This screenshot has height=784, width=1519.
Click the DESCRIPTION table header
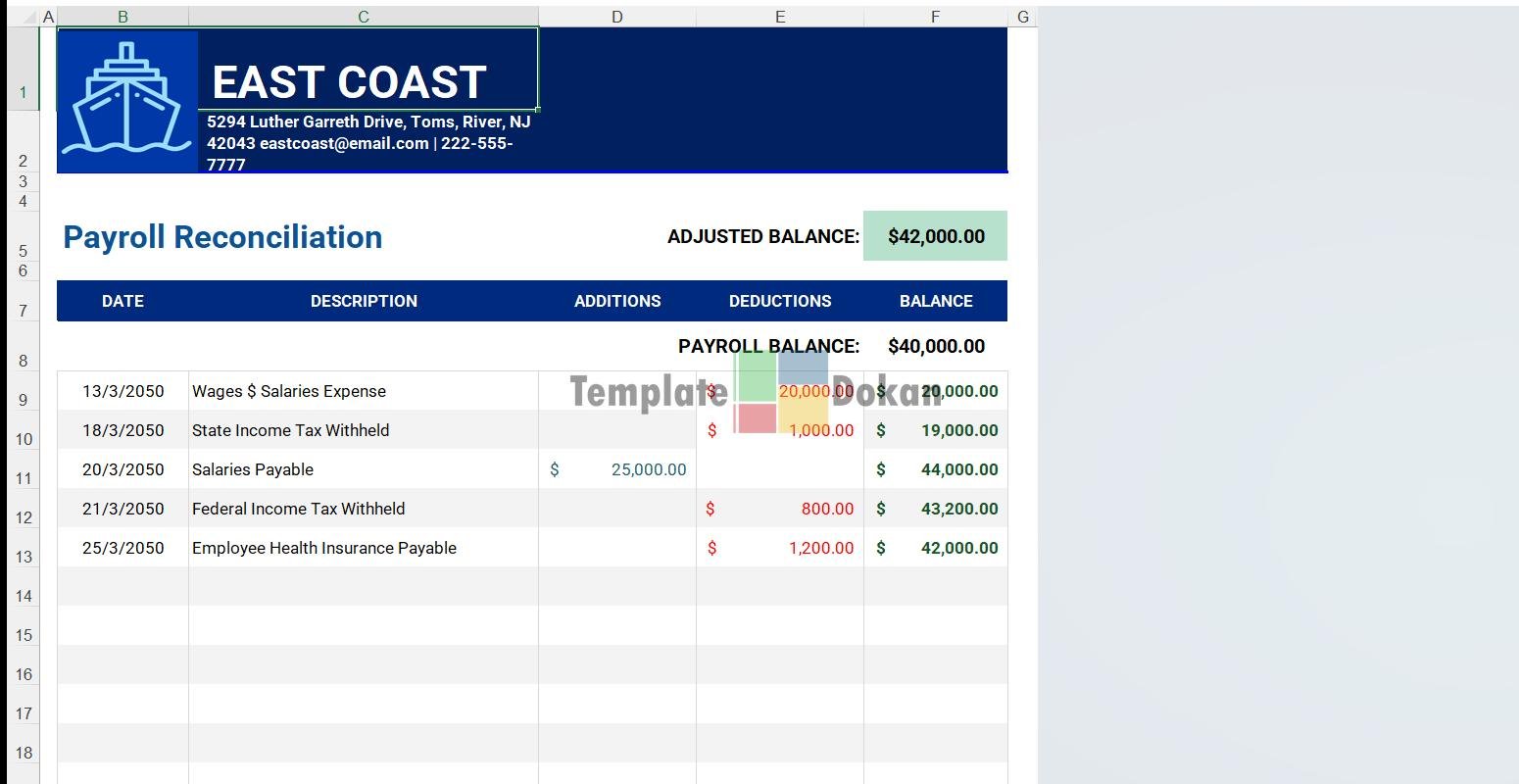coord(364,301)
